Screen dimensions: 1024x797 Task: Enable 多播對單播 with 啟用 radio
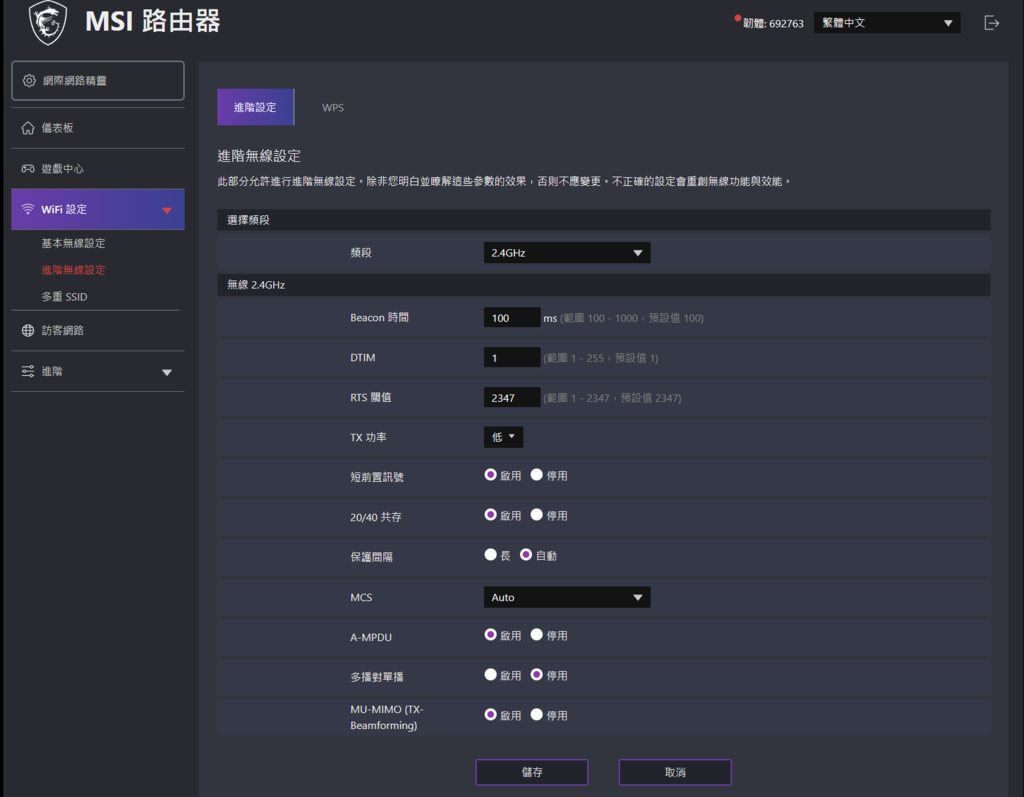click(x=490, y=674)
